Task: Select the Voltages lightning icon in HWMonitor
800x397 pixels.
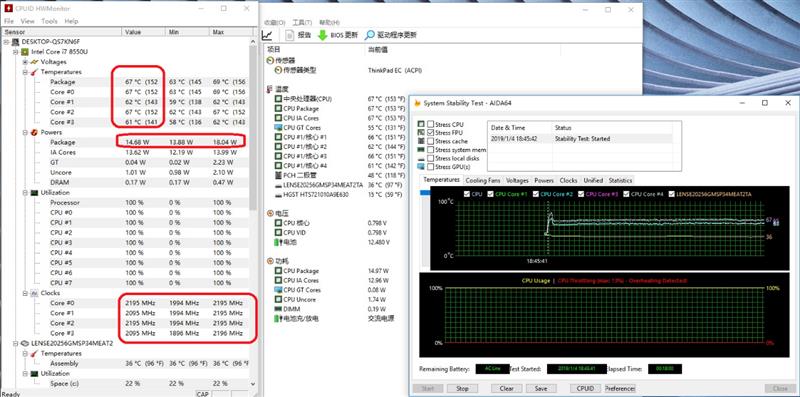Action: pyautogui.click(x=35, y=62)
